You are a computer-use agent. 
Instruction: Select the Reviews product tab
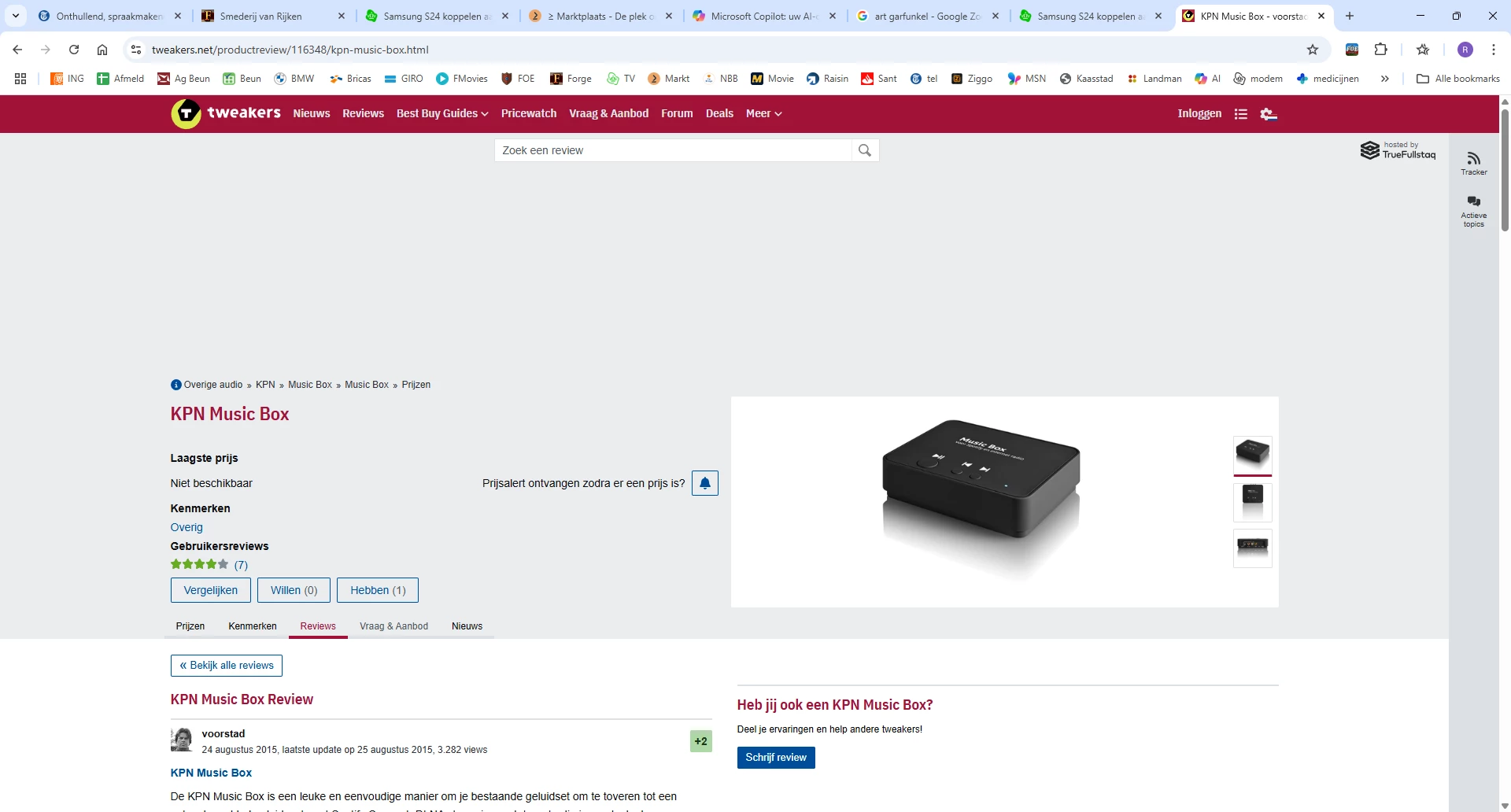click(318, 626)
